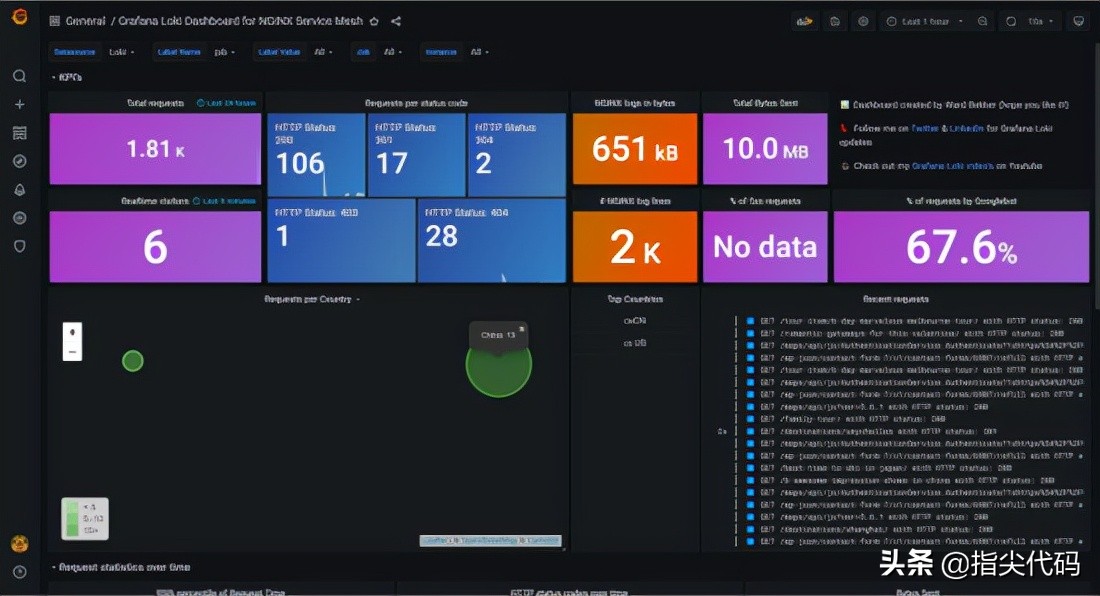The height and width of the screenshot is (596, 1100).
Task: Click the Grafana logo home icon
Action: tap(19, 19)
